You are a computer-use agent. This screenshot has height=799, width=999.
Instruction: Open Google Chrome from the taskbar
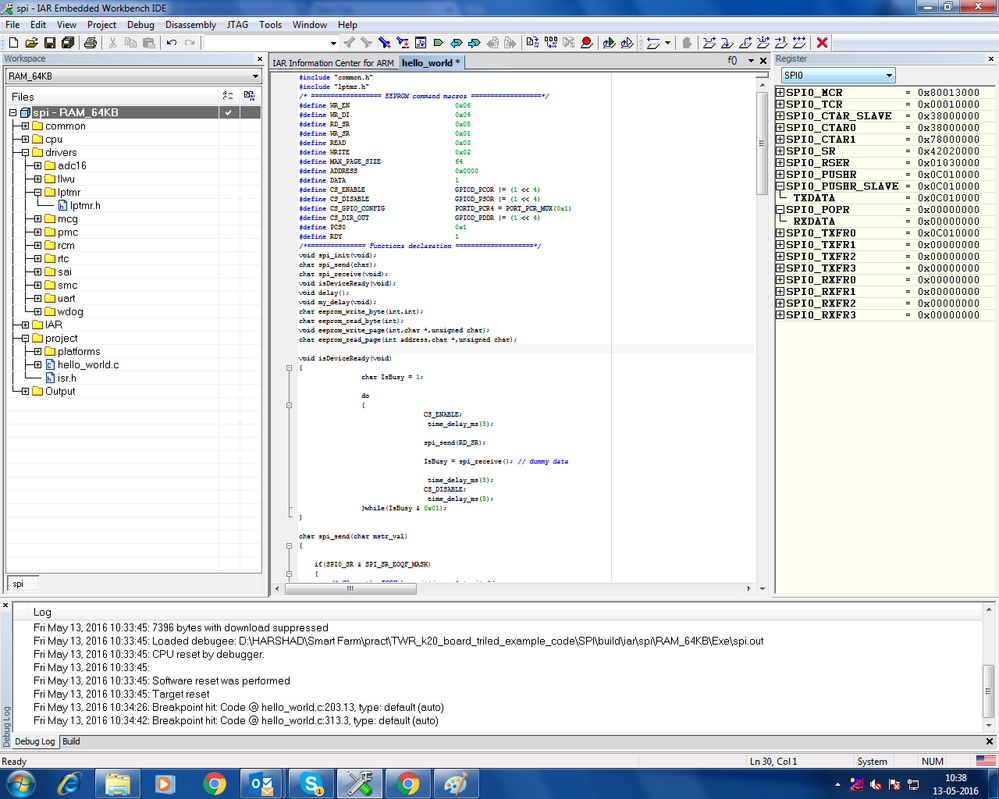[x=215, y=782]
